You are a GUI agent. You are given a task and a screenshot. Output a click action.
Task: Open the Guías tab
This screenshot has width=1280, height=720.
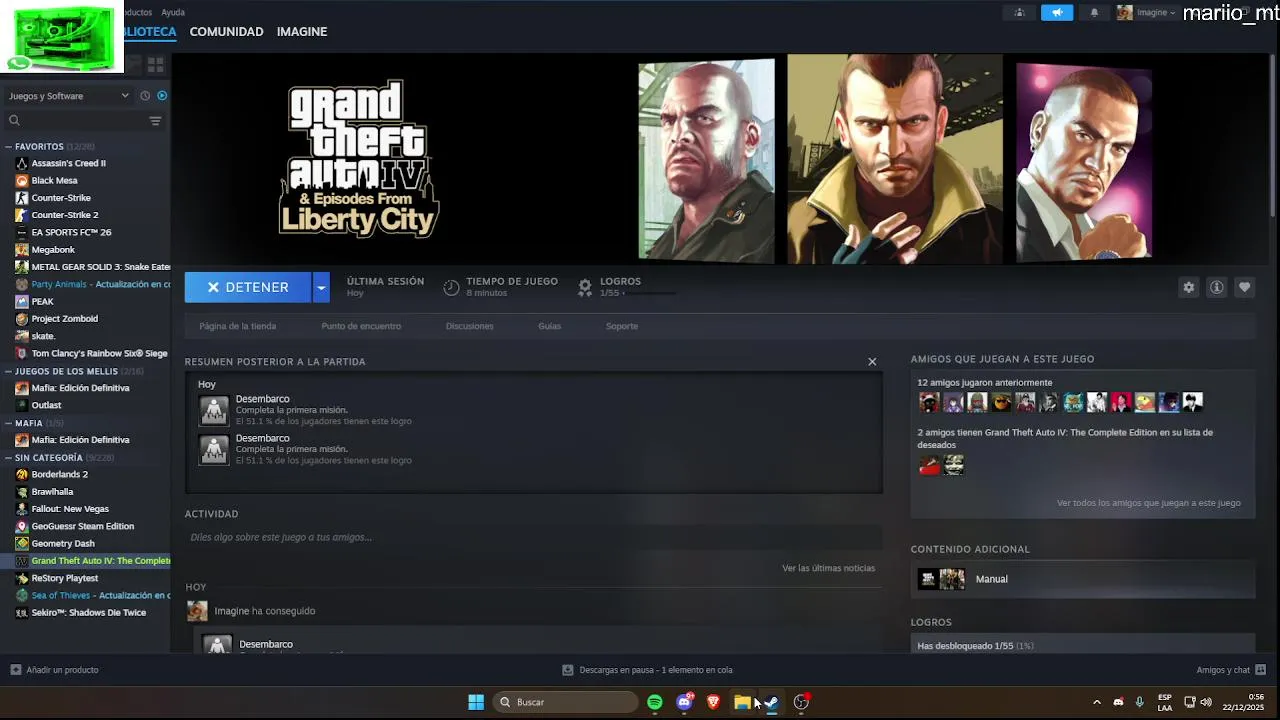tap(549, 326)
